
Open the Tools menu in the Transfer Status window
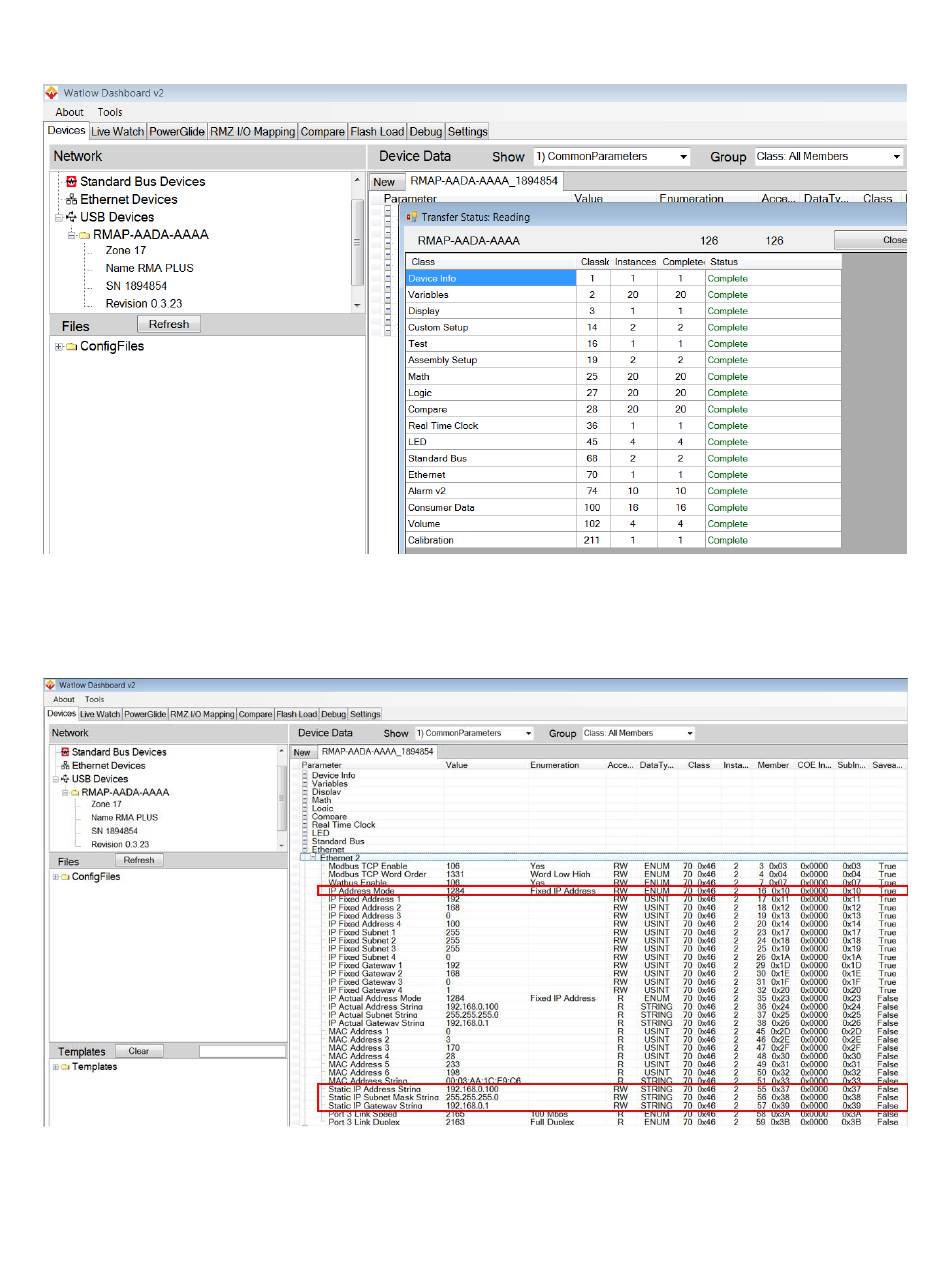[x=110, y=112]
